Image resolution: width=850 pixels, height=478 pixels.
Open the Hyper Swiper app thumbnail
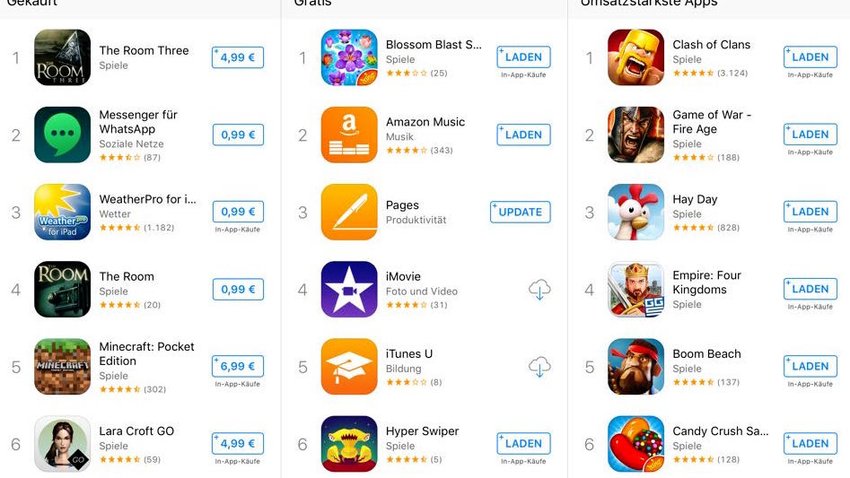349,444
